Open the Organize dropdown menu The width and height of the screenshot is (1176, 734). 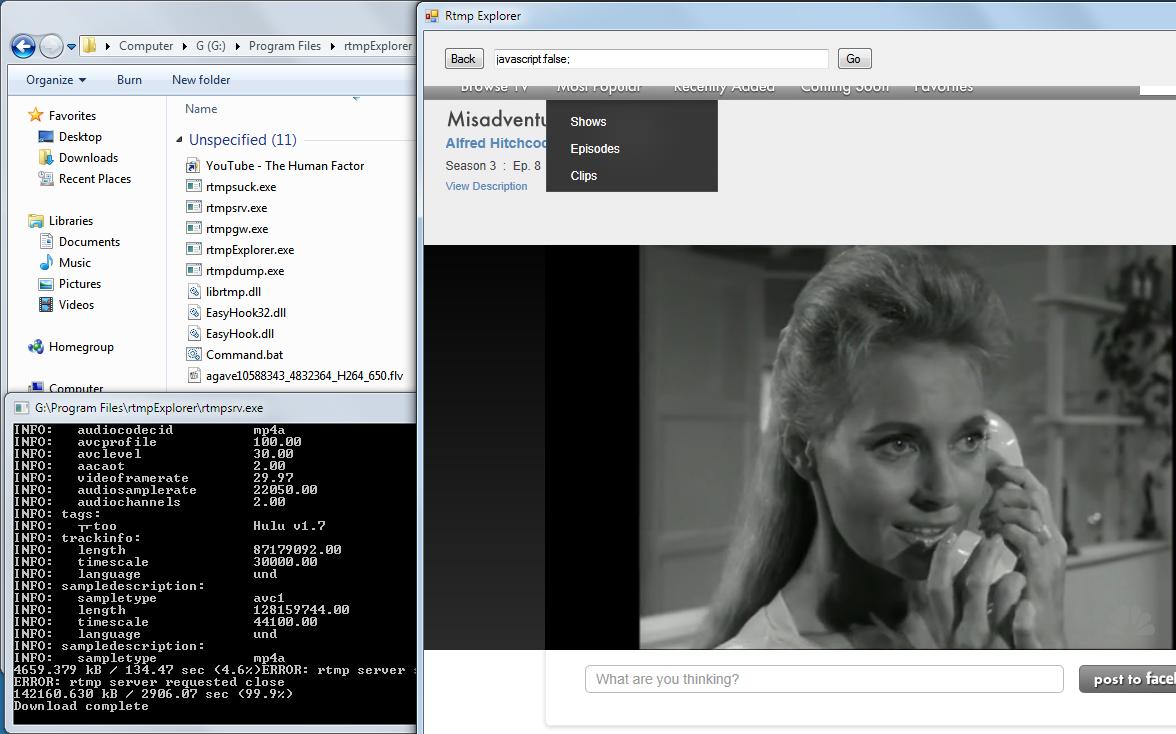pos(56,79)
